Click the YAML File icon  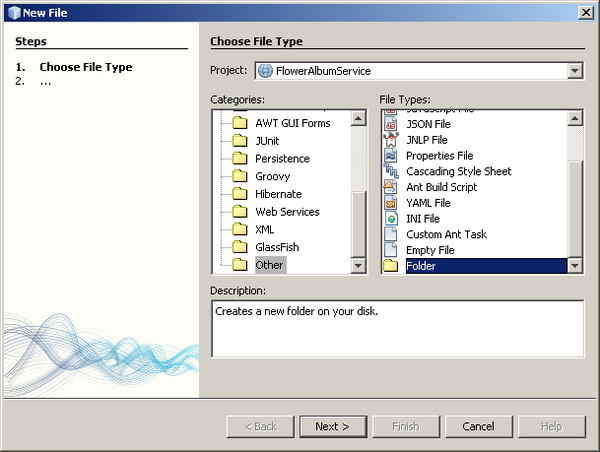(391, 203)
